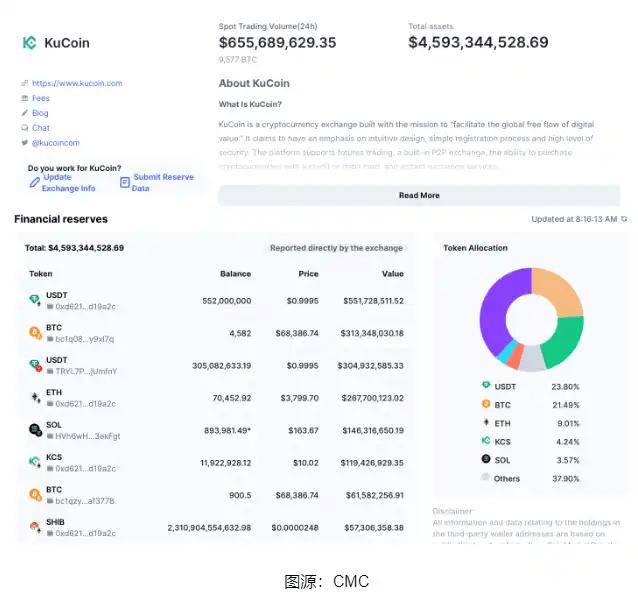Open the Fees link
This screenshot has width=638, height=597.
(41, 98)
